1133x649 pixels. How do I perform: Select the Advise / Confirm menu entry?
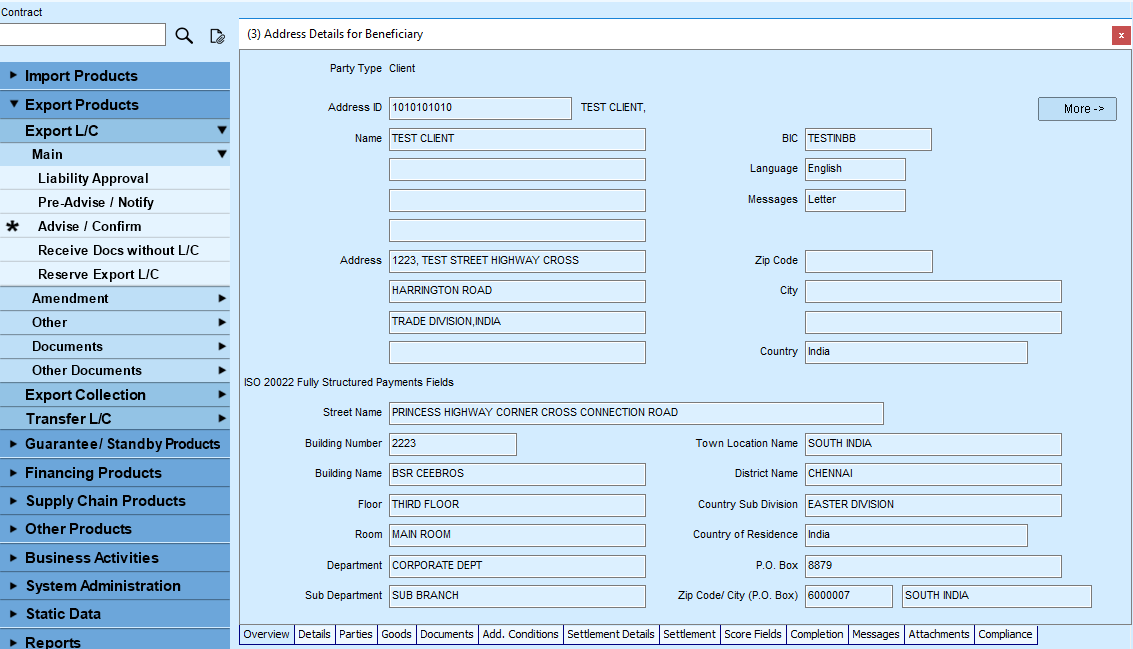pyautogui.click(x=115, y=226)
